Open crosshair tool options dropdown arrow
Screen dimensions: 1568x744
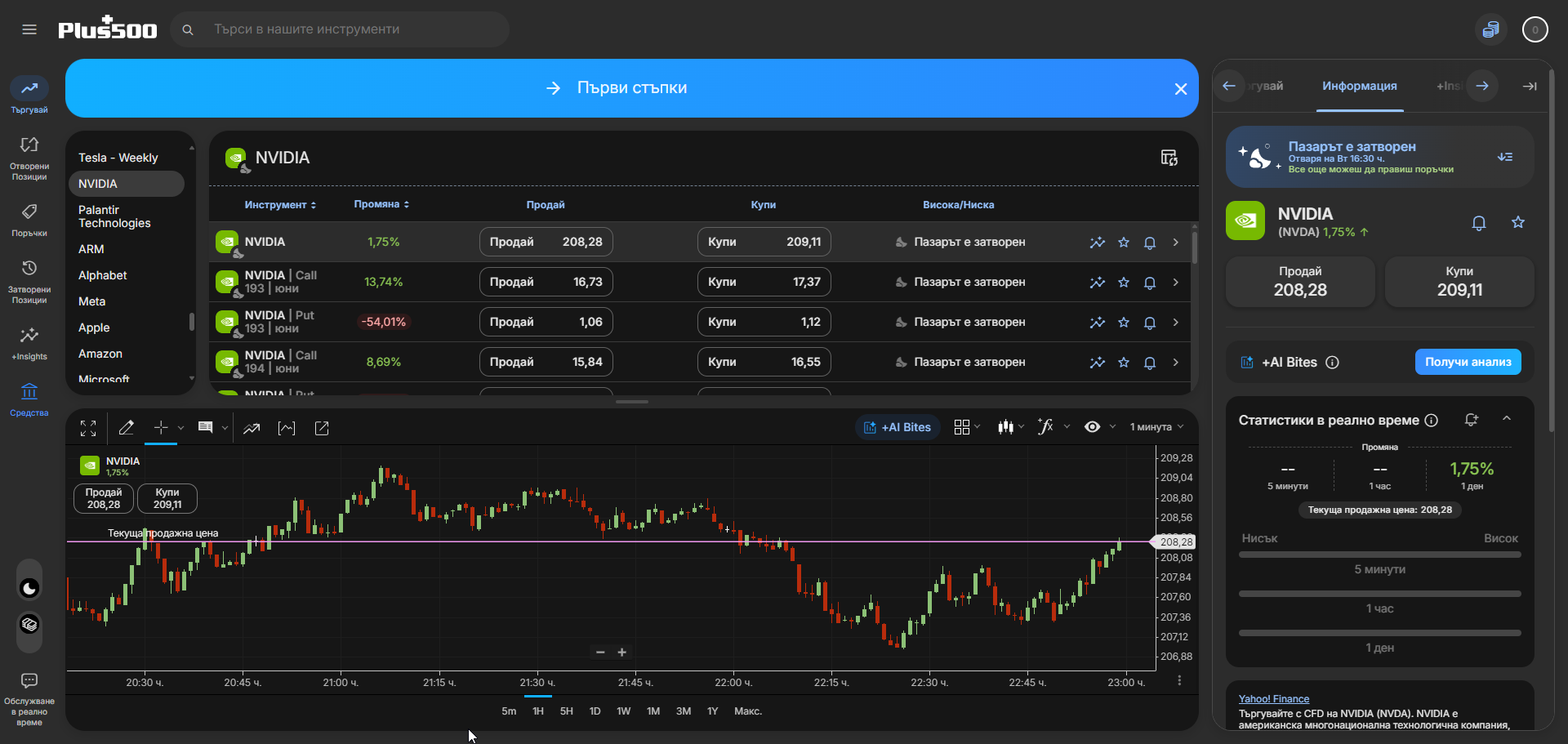(180, 428)
